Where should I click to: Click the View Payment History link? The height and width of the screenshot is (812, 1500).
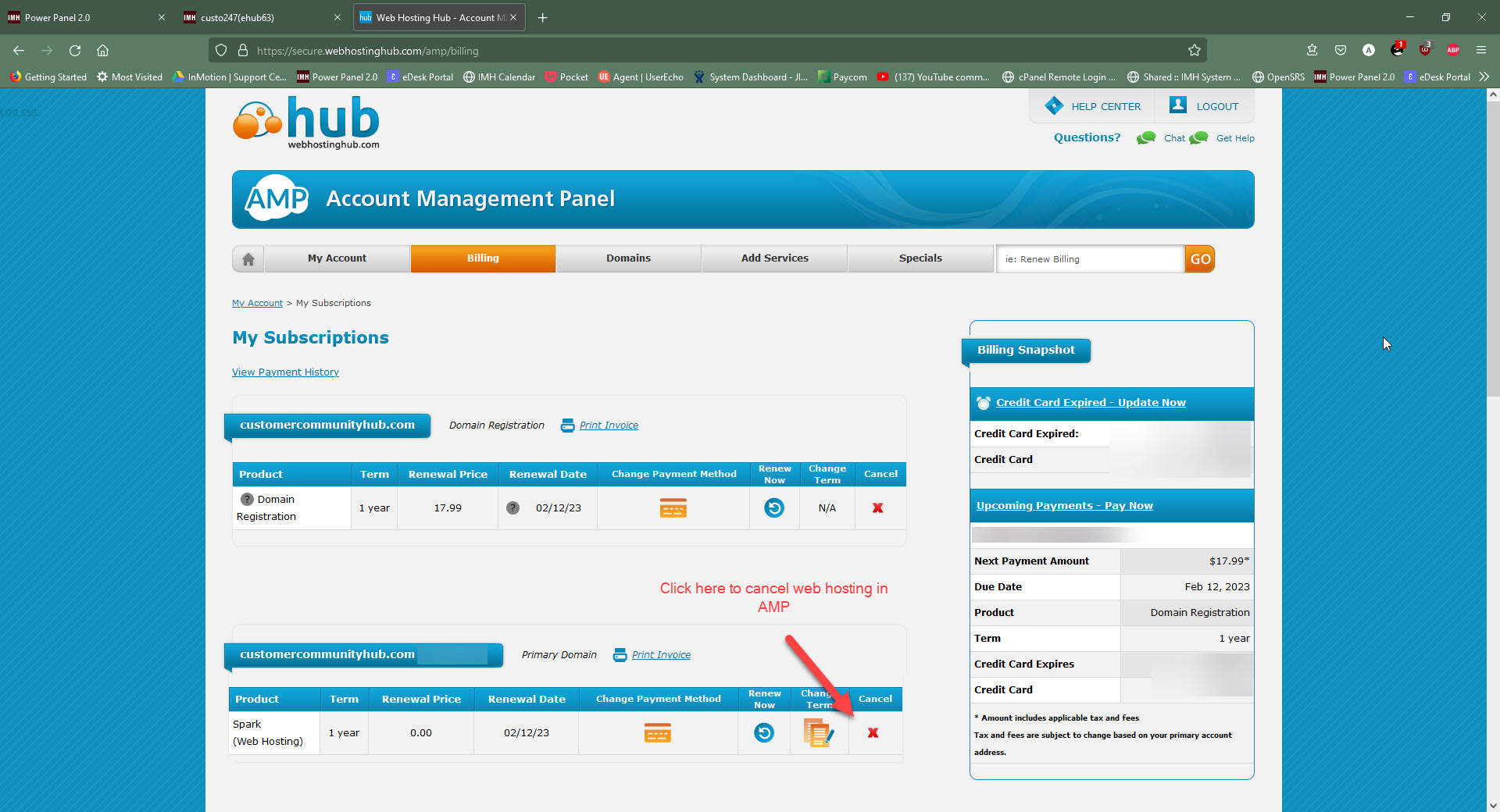pos(285,372)
